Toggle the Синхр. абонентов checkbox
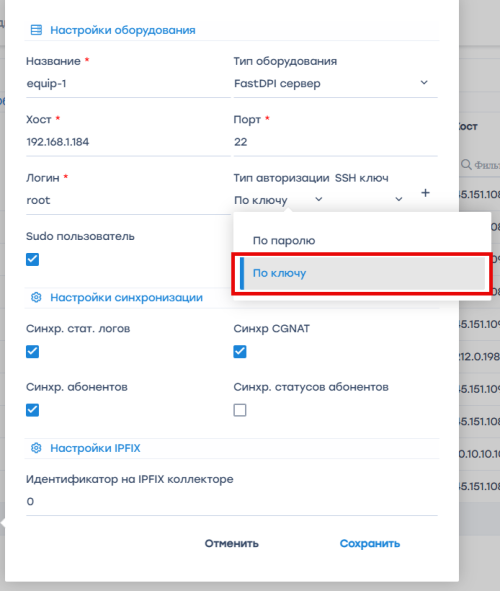 [x=32, y=410]
